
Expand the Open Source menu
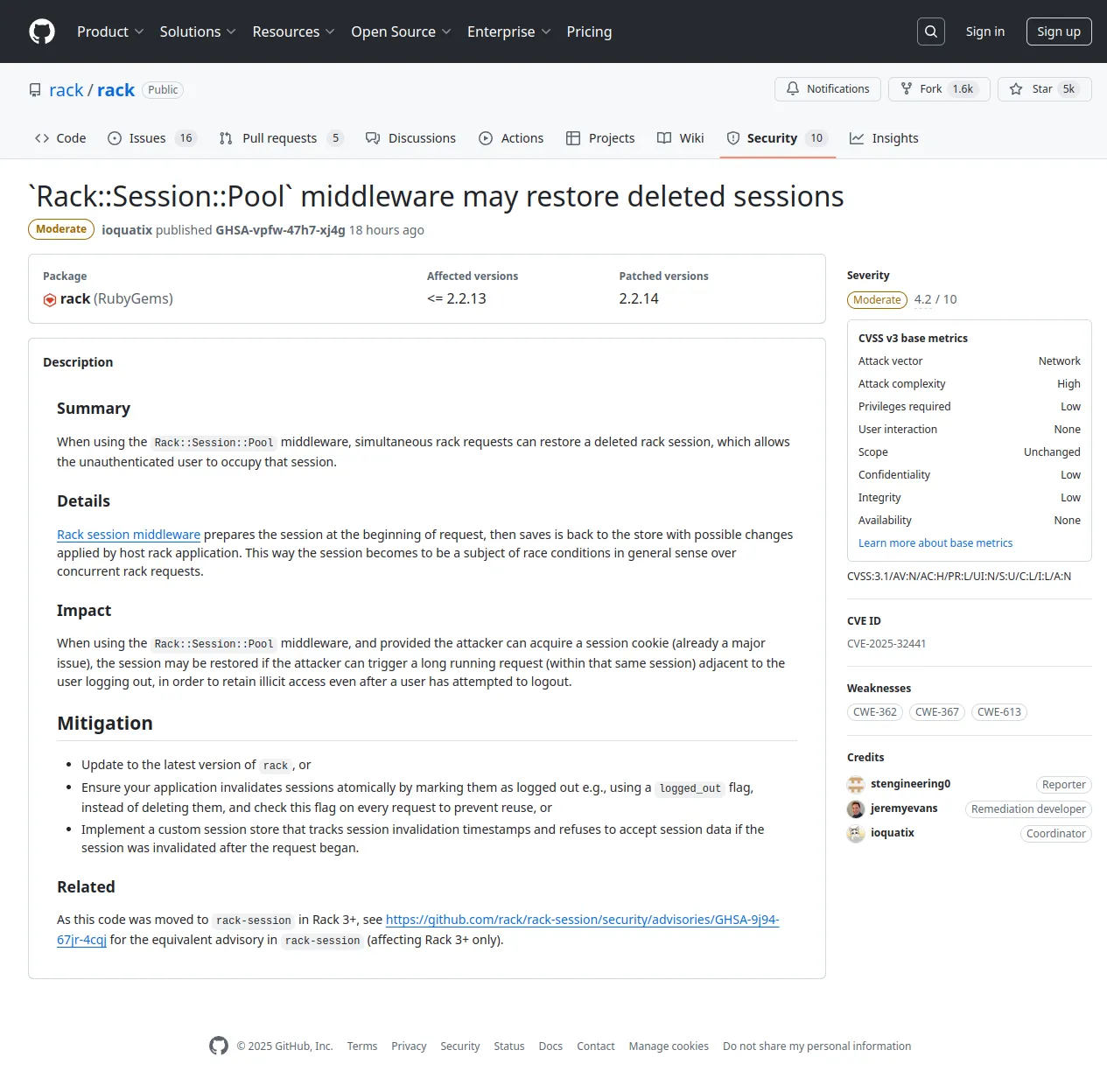pos(402,31)
